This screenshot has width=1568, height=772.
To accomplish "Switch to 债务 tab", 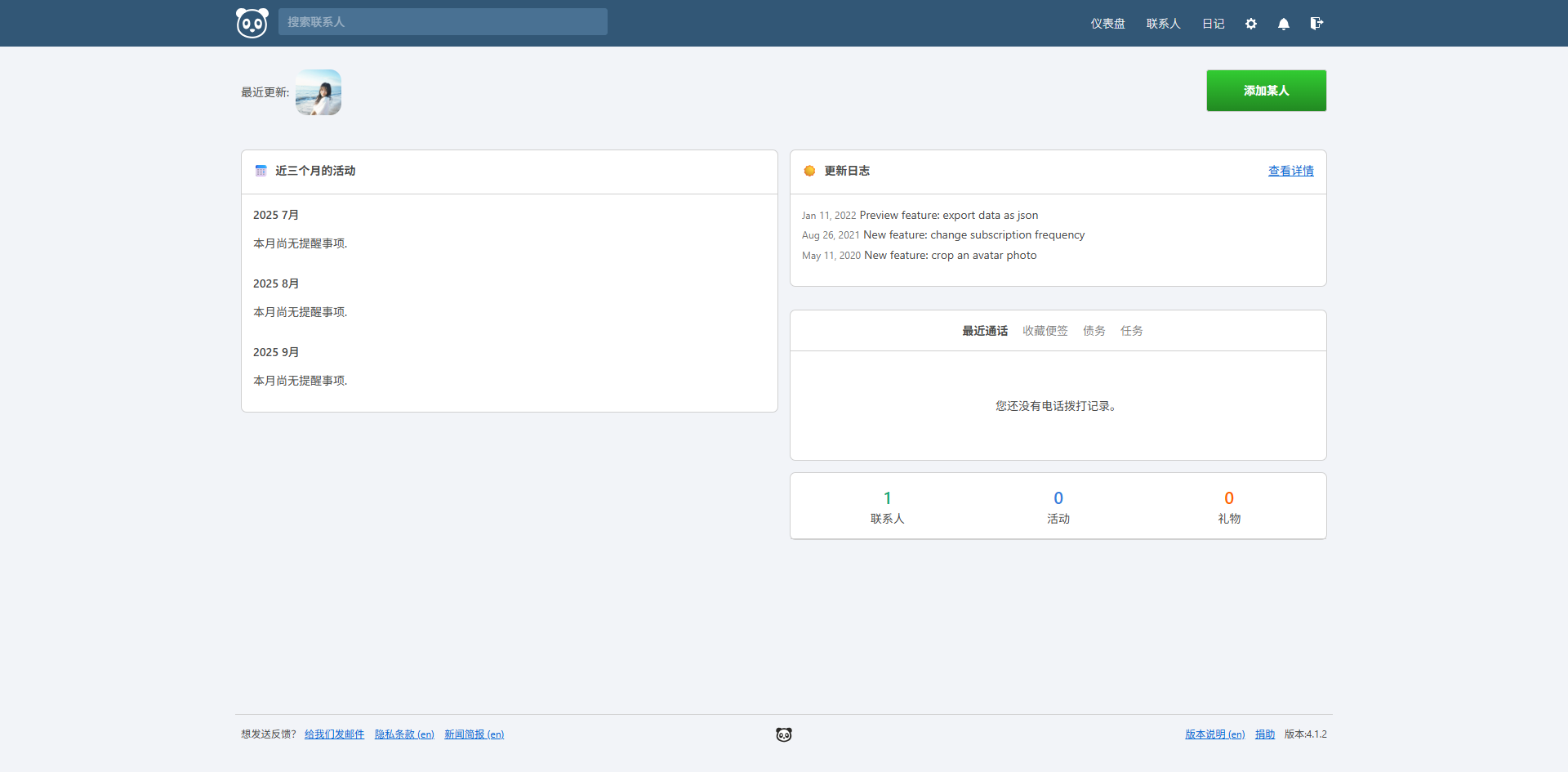I will [x=1094, y=331].
